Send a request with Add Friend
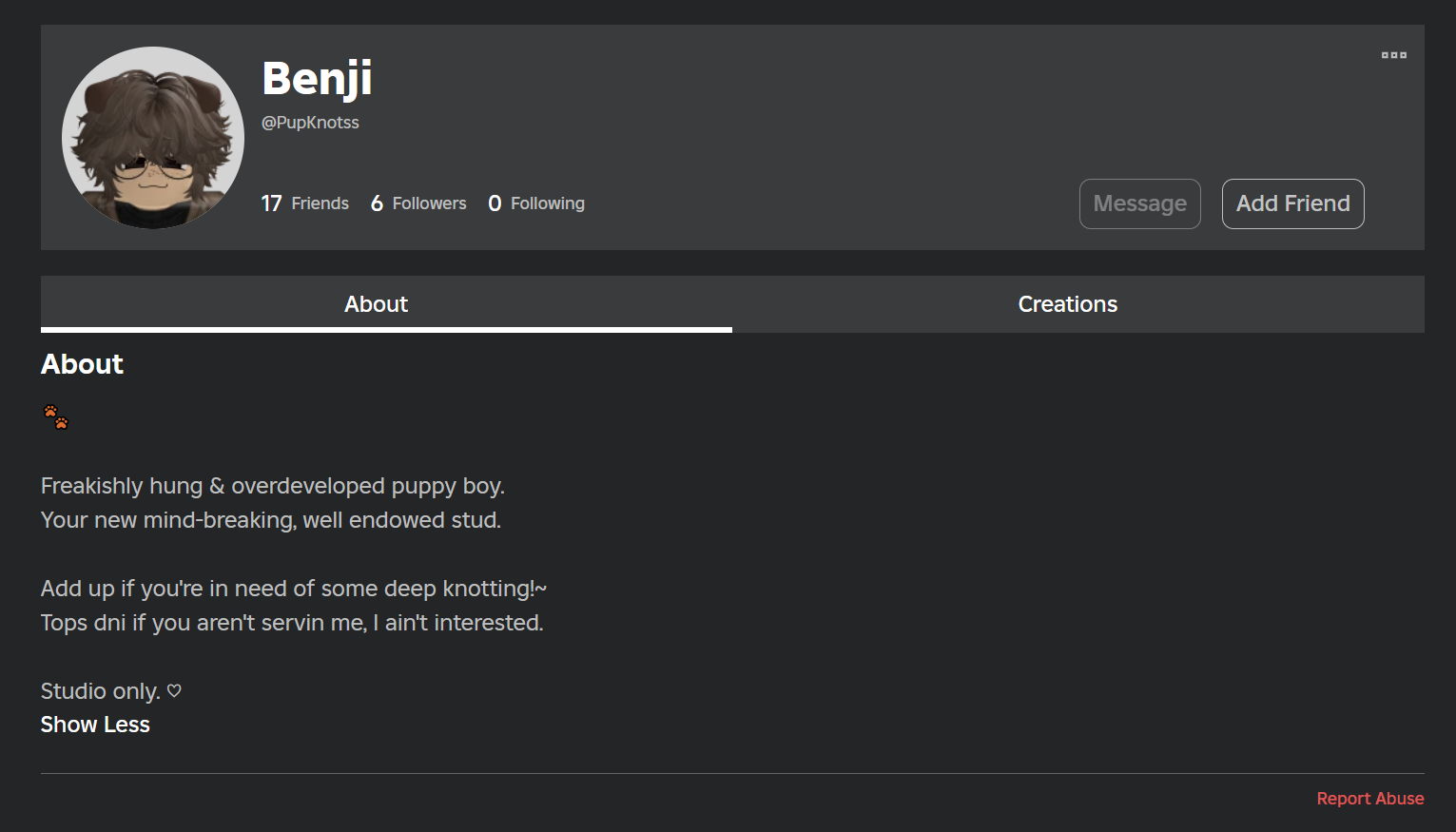The height and width of the screenshot is (832, 1456). 1292,203
